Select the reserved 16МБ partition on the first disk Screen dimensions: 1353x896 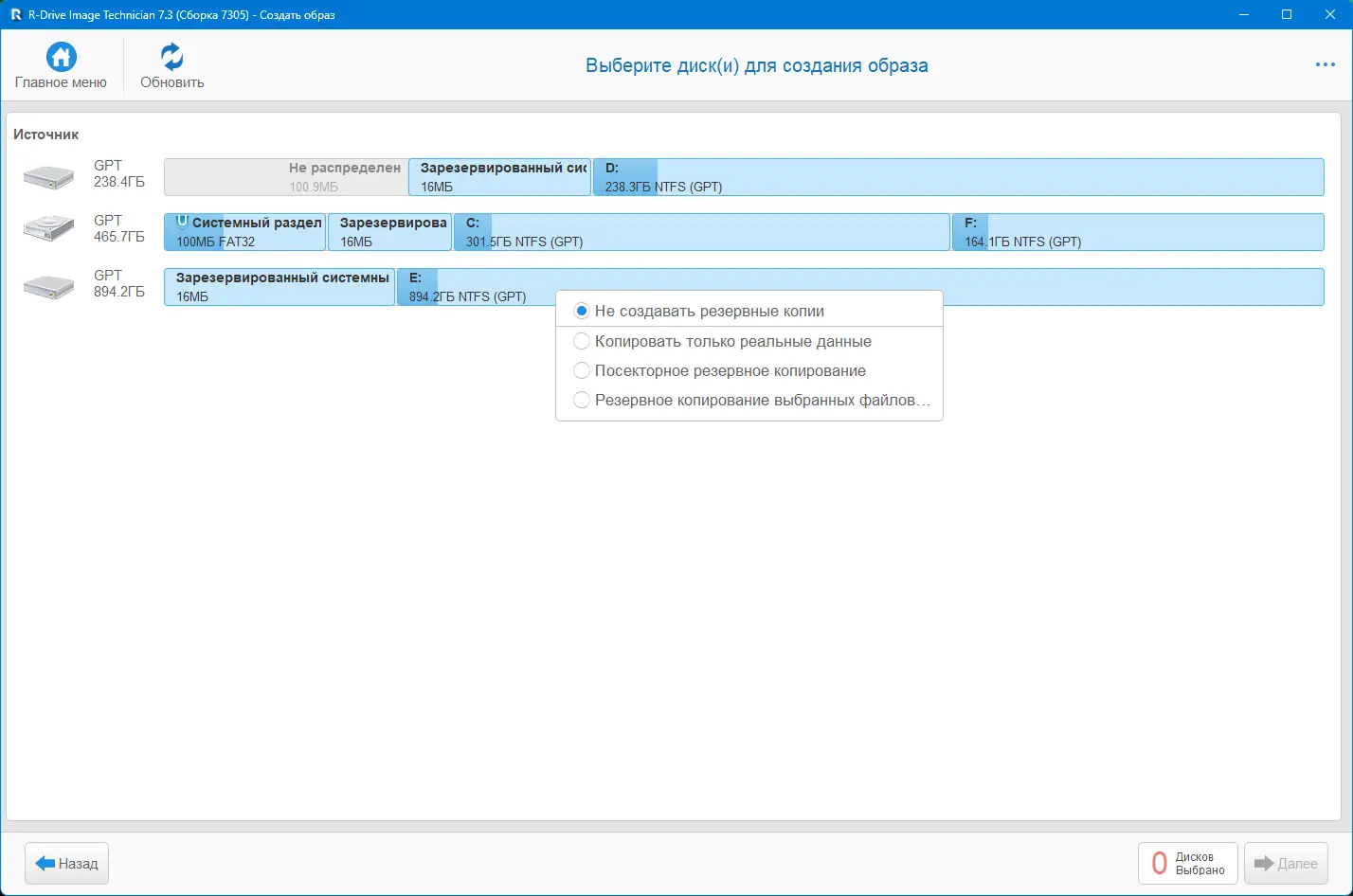[500, 177]
